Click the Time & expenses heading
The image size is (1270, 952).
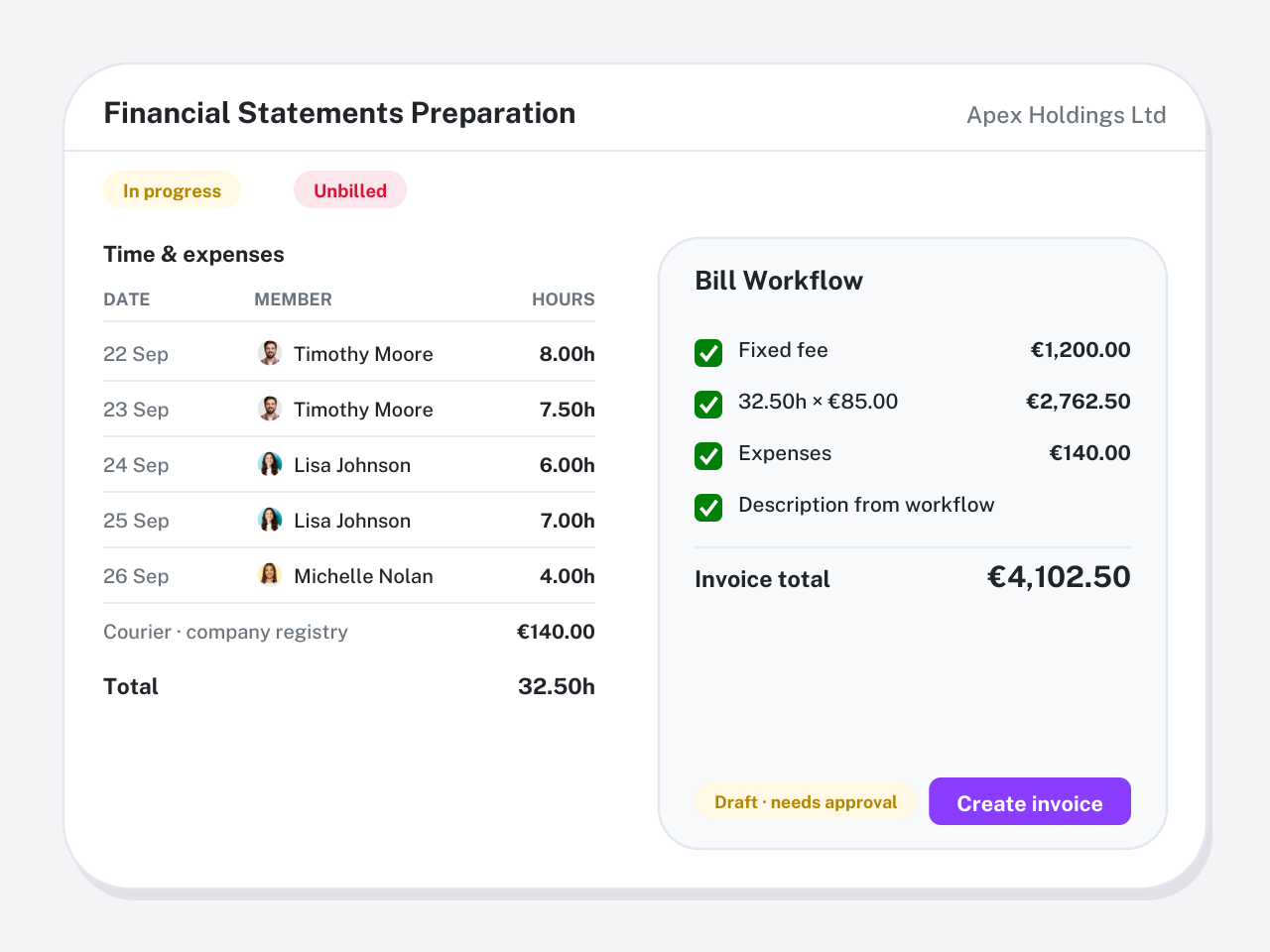(193, 255)
